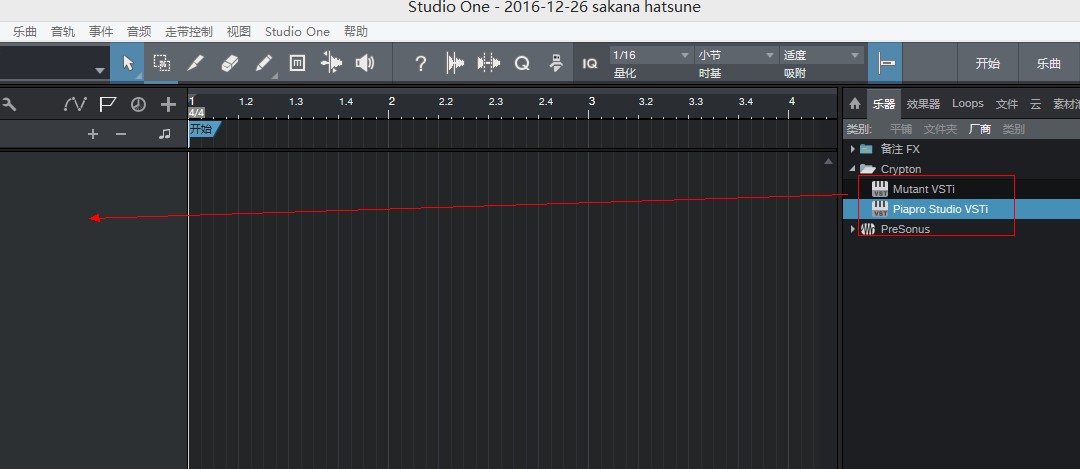The height and width of the screenshot is (469, 1080).
Task: Toggle the IQ input quantize button
Action: click(590, 63)
